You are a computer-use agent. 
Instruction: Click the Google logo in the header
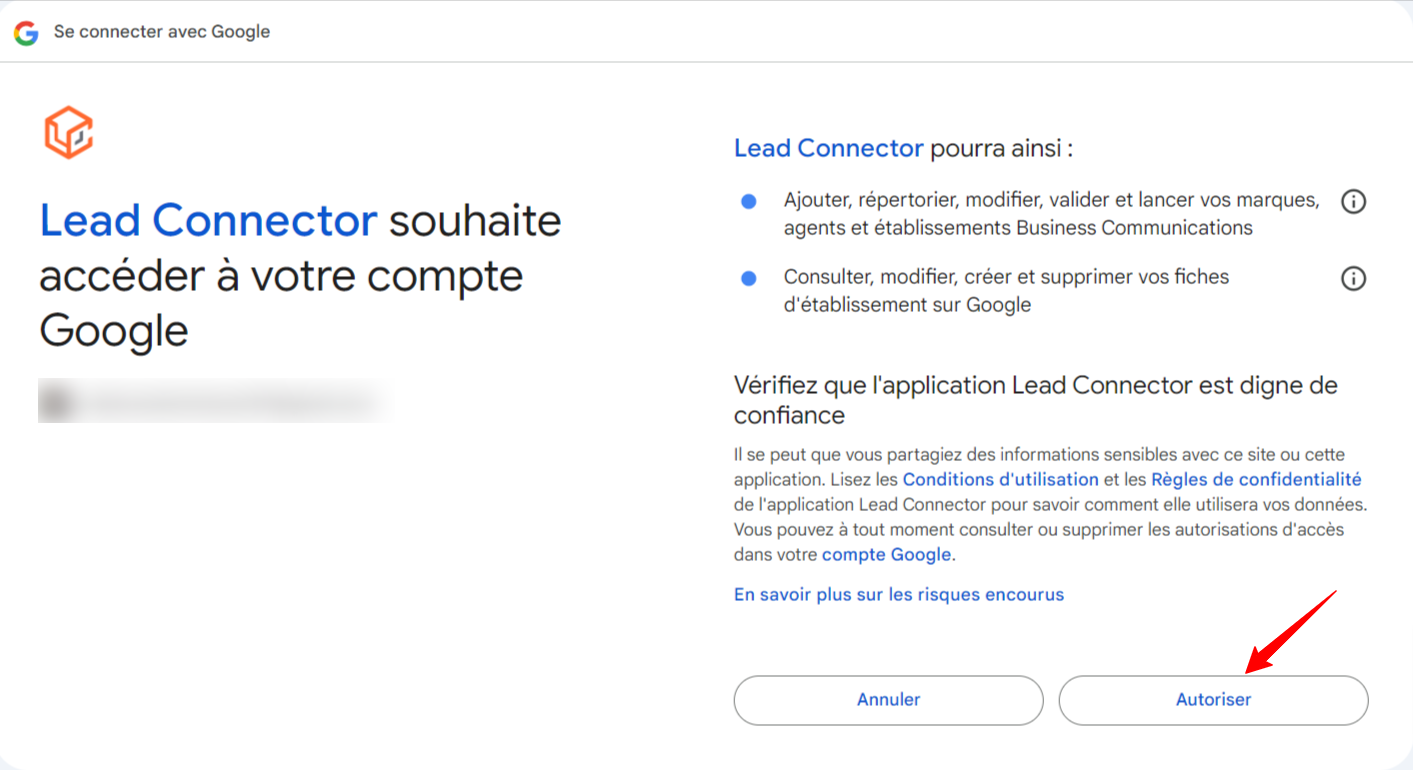pos(26,32)
